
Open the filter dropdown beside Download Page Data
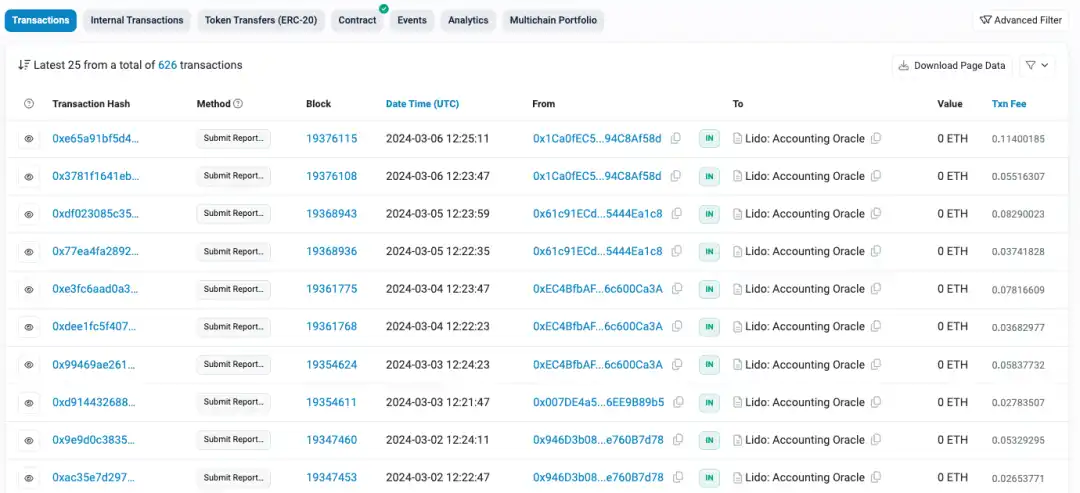click(1036, 65)
